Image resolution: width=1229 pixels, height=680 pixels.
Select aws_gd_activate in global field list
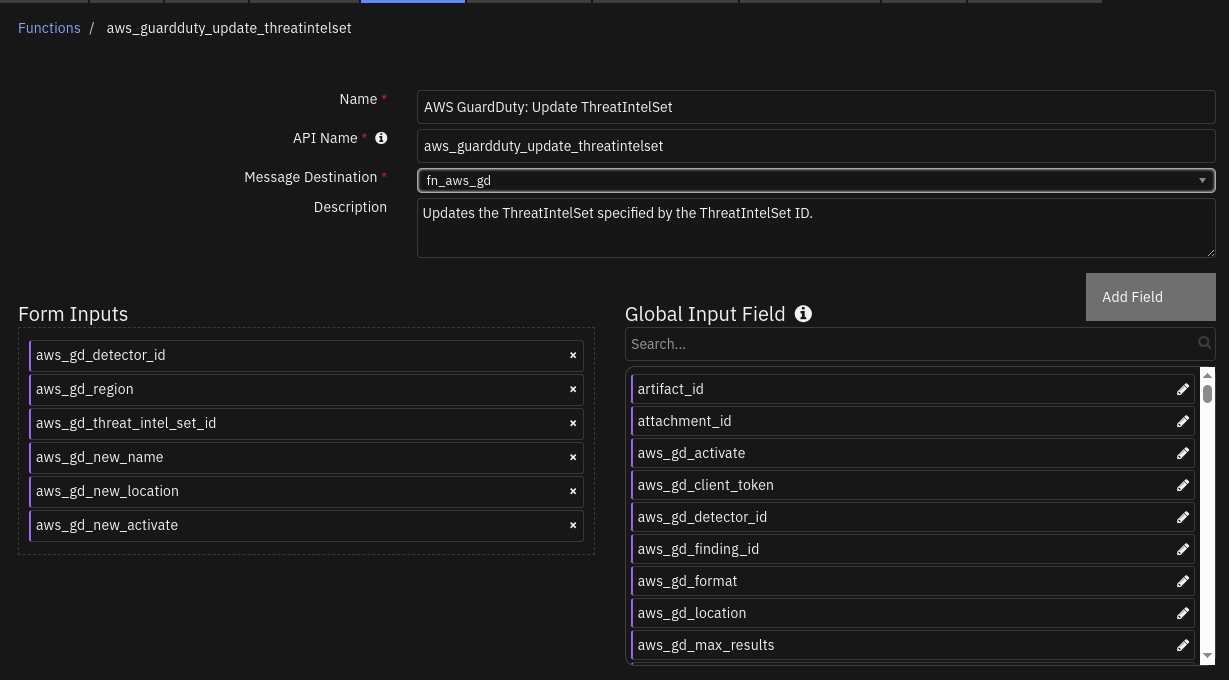tap(913, 453)
